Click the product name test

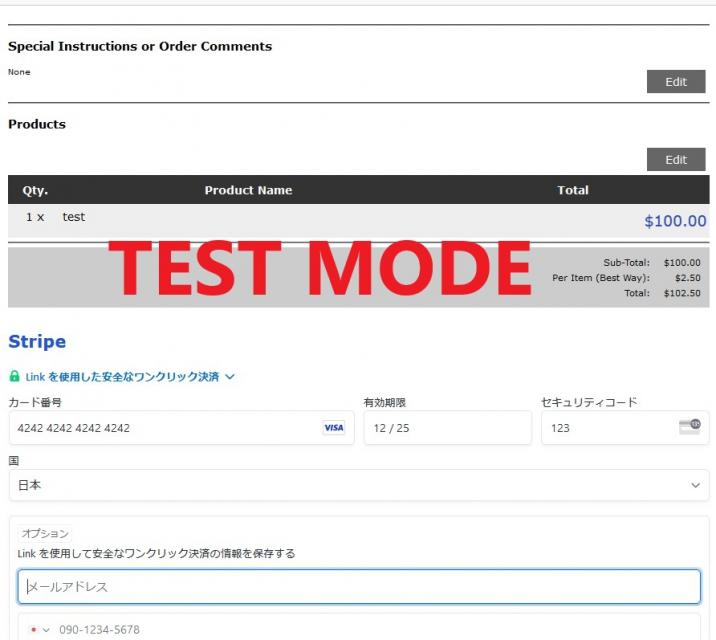tap(74, 217)
